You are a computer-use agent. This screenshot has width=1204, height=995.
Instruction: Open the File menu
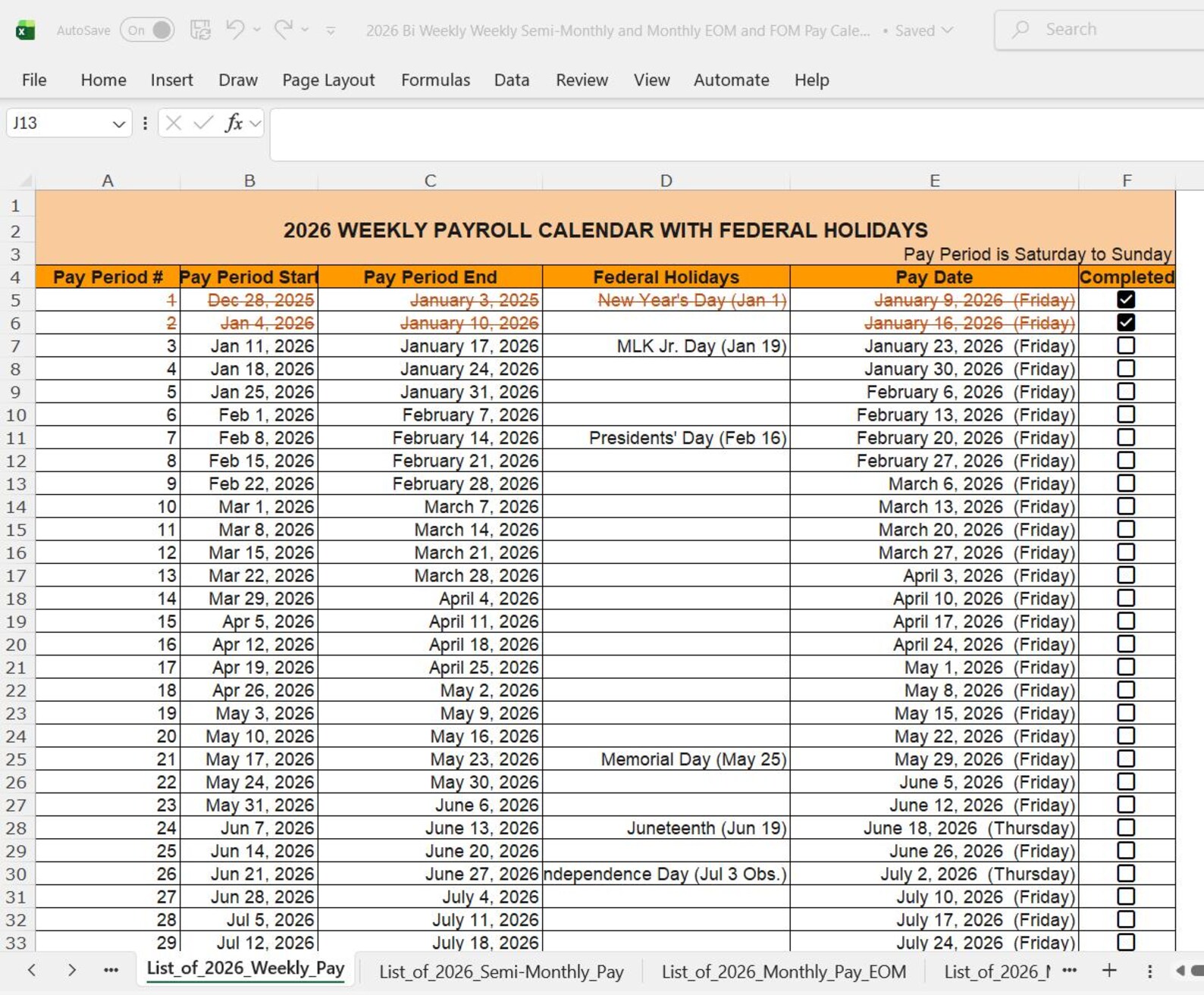34,80
